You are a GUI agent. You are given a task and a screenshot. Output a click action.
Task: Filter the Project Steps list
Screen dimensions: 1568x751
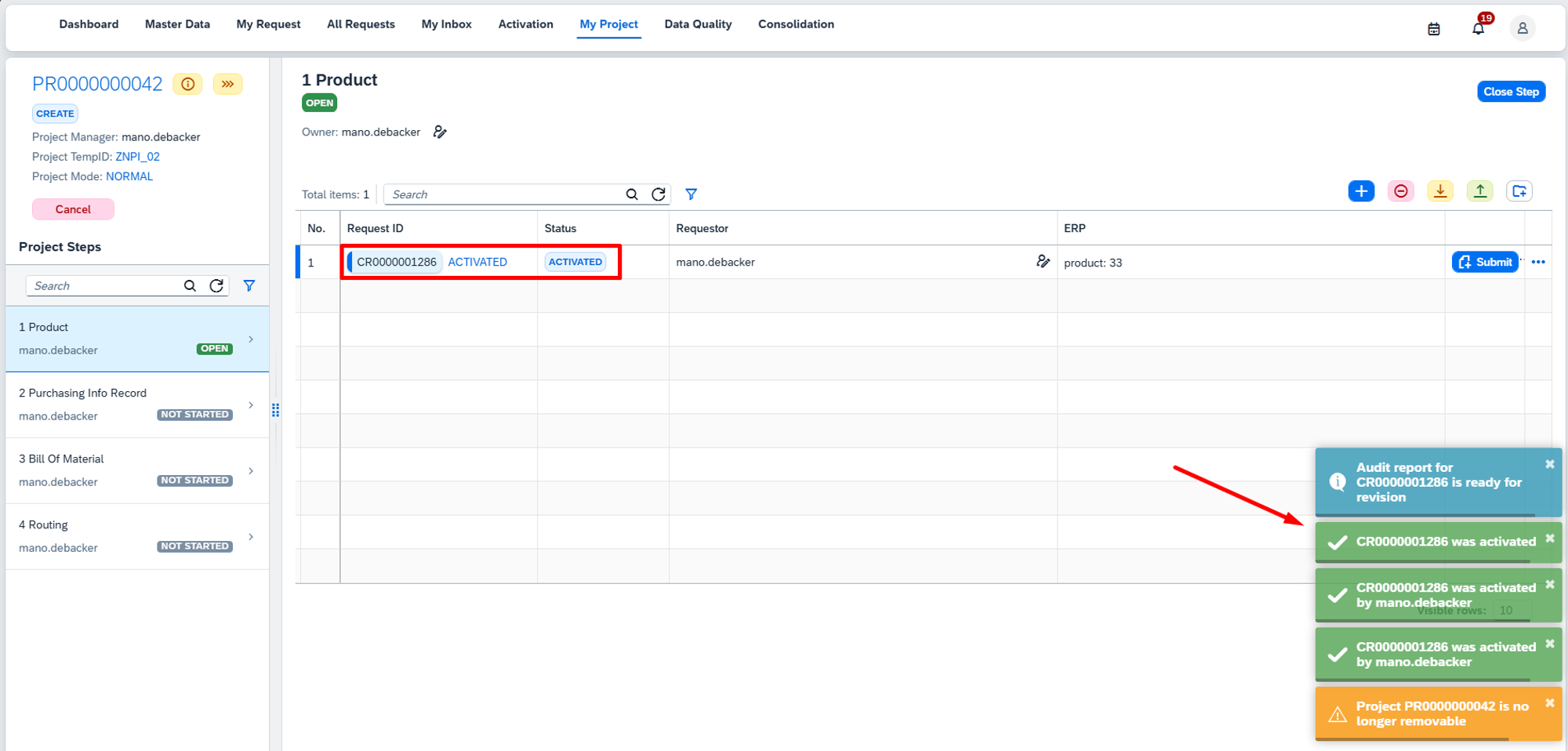249,286
